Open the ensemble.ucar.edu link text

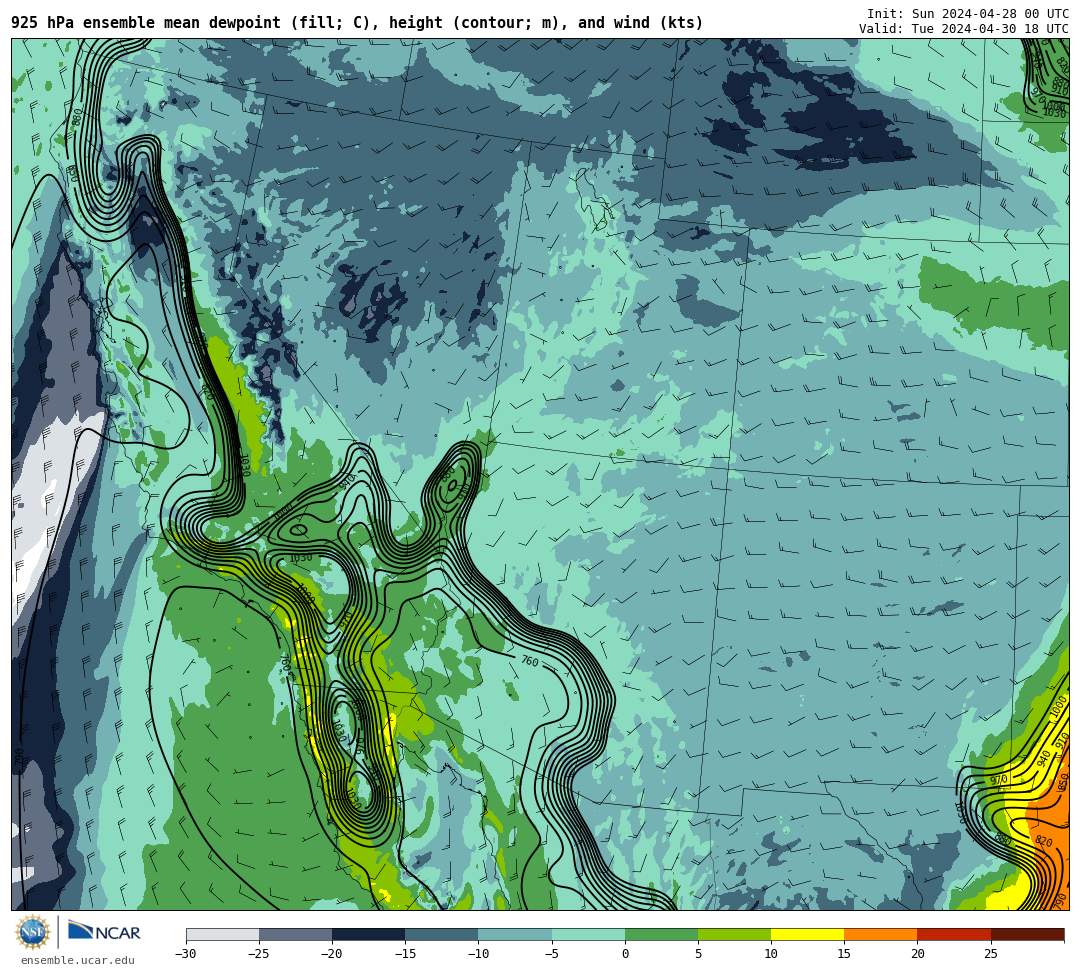[x=77, y=960]
